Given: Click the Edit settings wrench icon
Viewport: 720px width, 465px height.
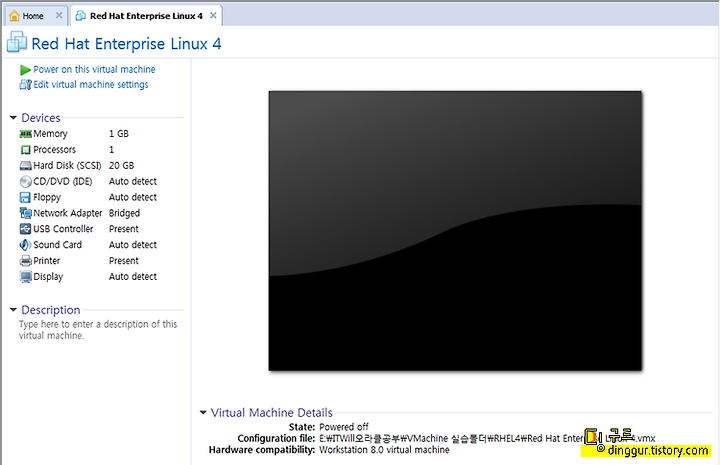Looking at the screenshot, I should (25, 84).
